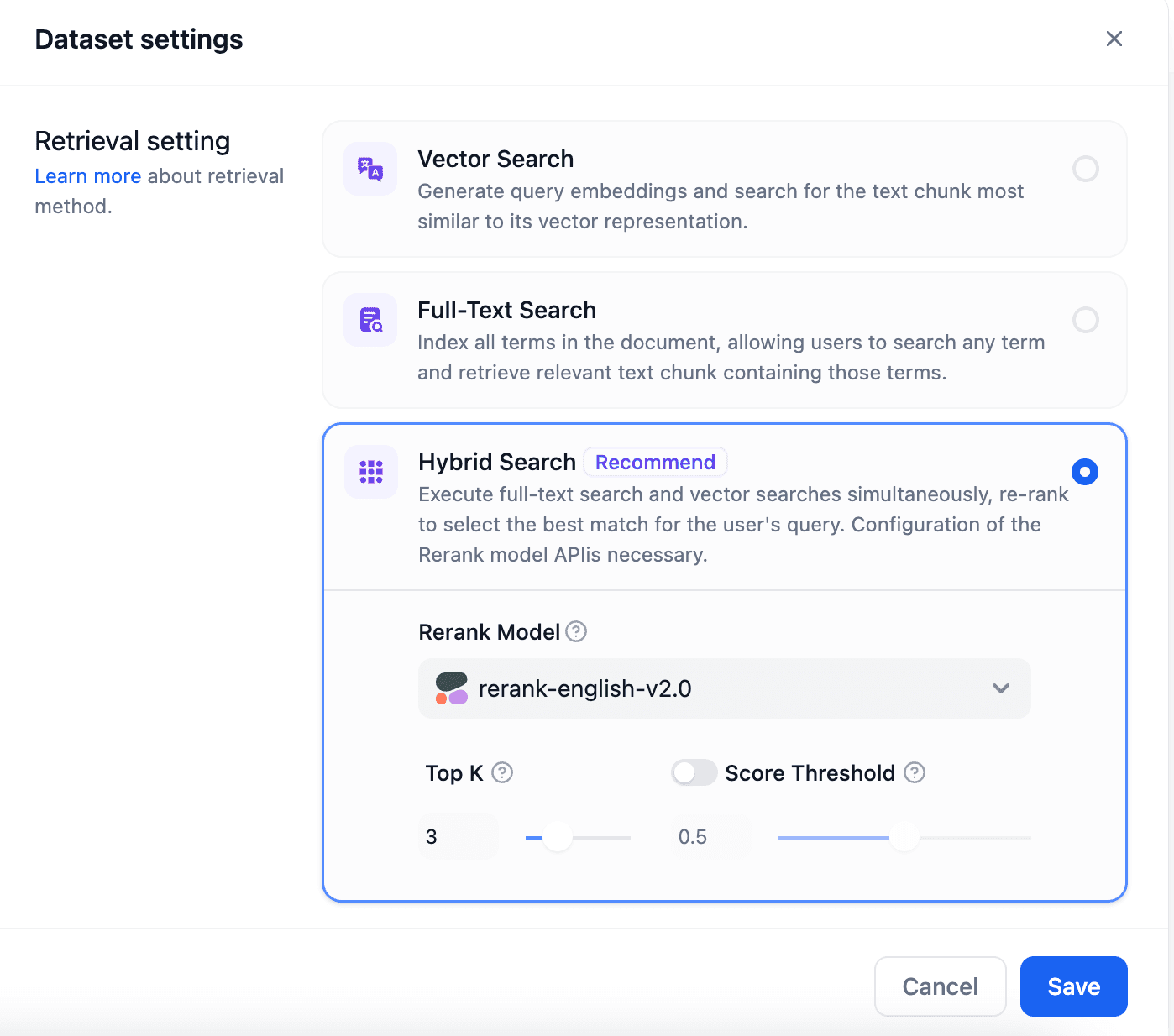Click the Full-Text Search document icon
Screen dimensions: 1174x1036
tap(370, 320)
